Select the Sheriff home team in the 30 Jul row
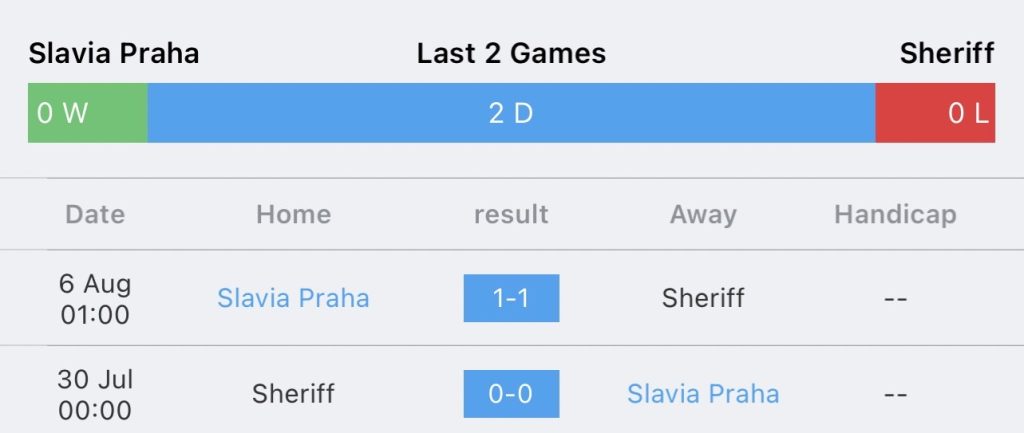Viewport: 1024px width, 433px height. tap(293, 394)
